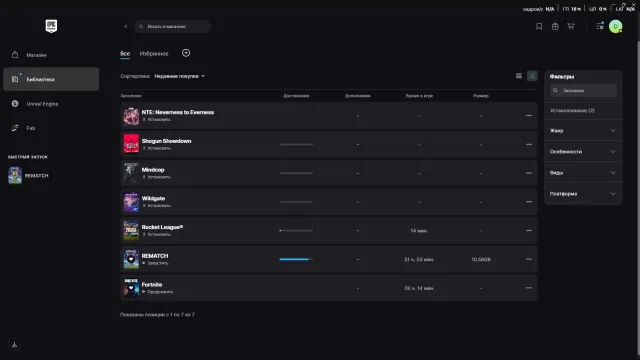640x360 pixels.
Task: Open more options for Mindcop
Action: coord(529,173)
